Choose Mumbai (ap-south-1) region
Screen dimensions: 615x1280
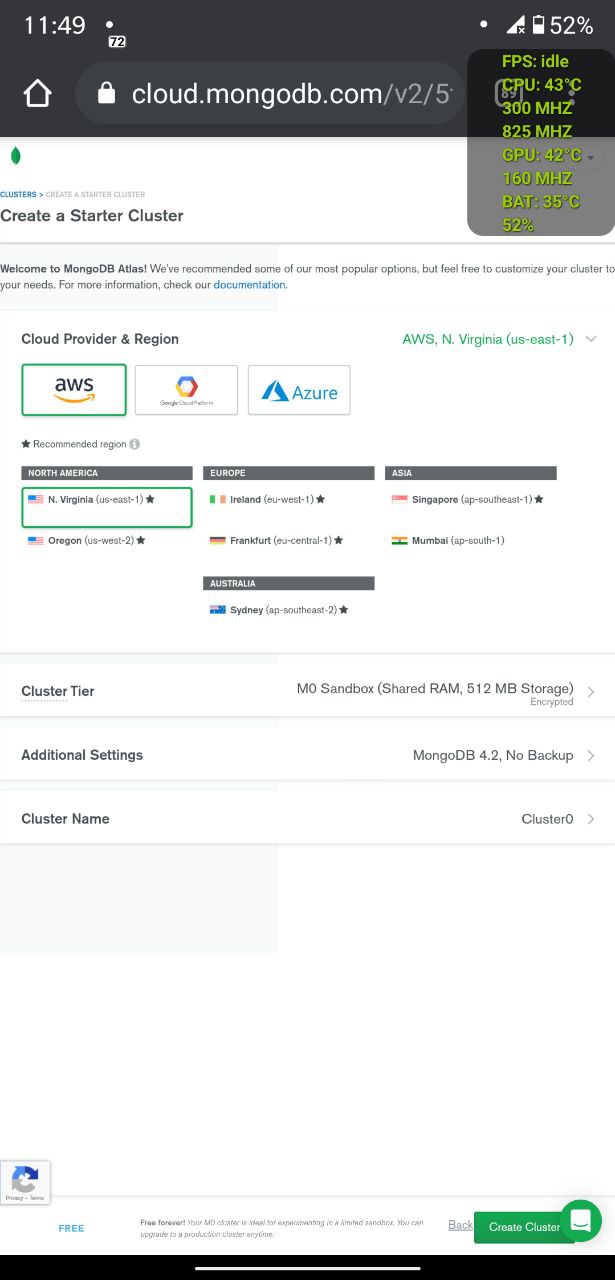point(448,541)
